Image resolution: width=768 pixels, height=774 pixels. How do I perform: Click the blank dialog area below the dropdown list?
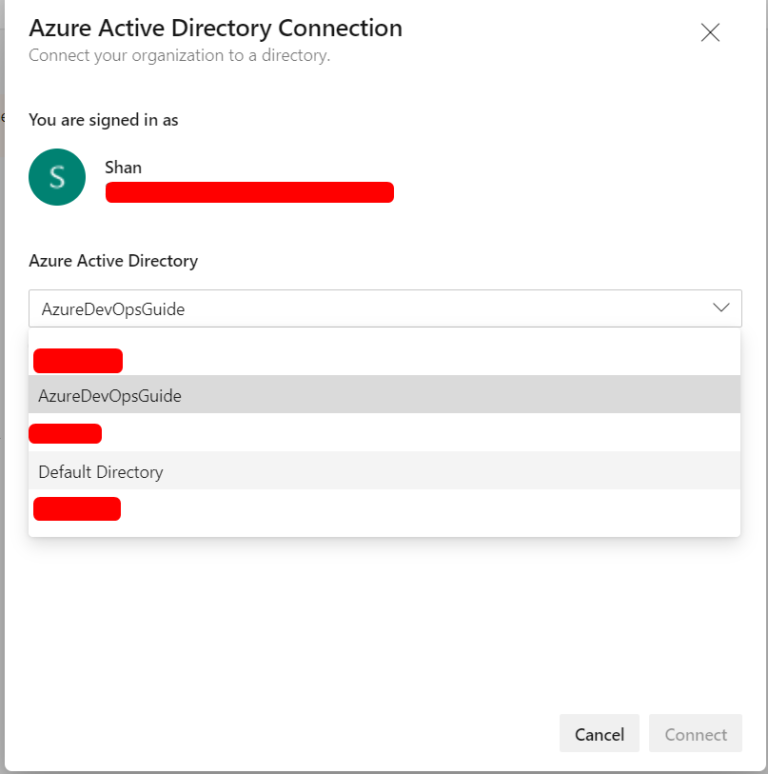[x=384, y=620]
